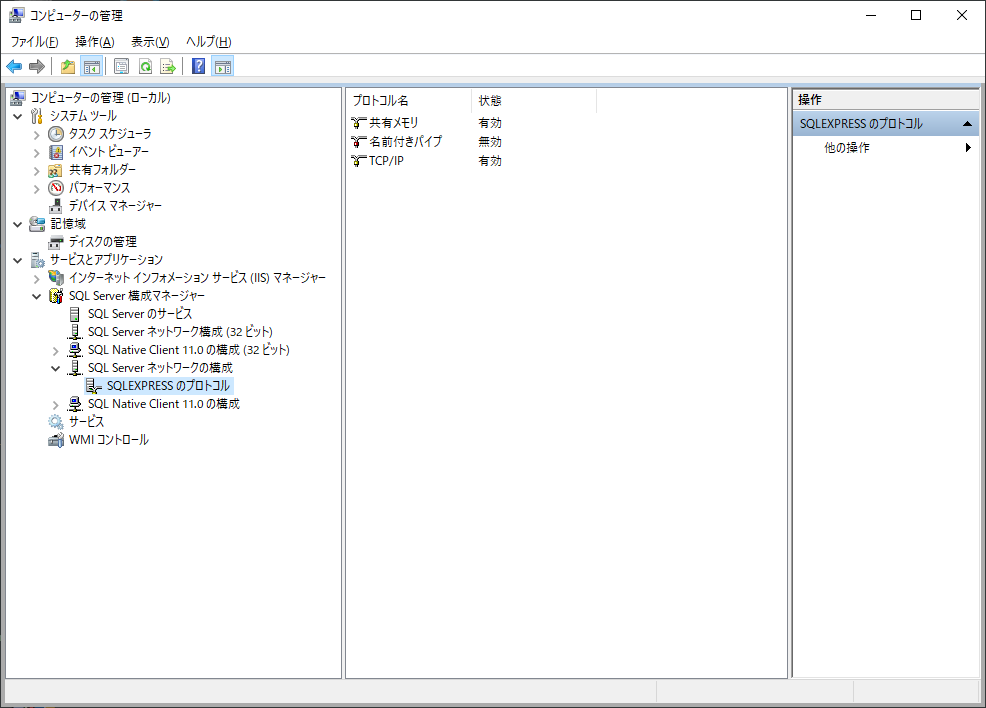Open Help via the question mark icon
Image resolution: width=986 pixels, height=708 pixels.
pyautogui.click(x=198, y=66)
